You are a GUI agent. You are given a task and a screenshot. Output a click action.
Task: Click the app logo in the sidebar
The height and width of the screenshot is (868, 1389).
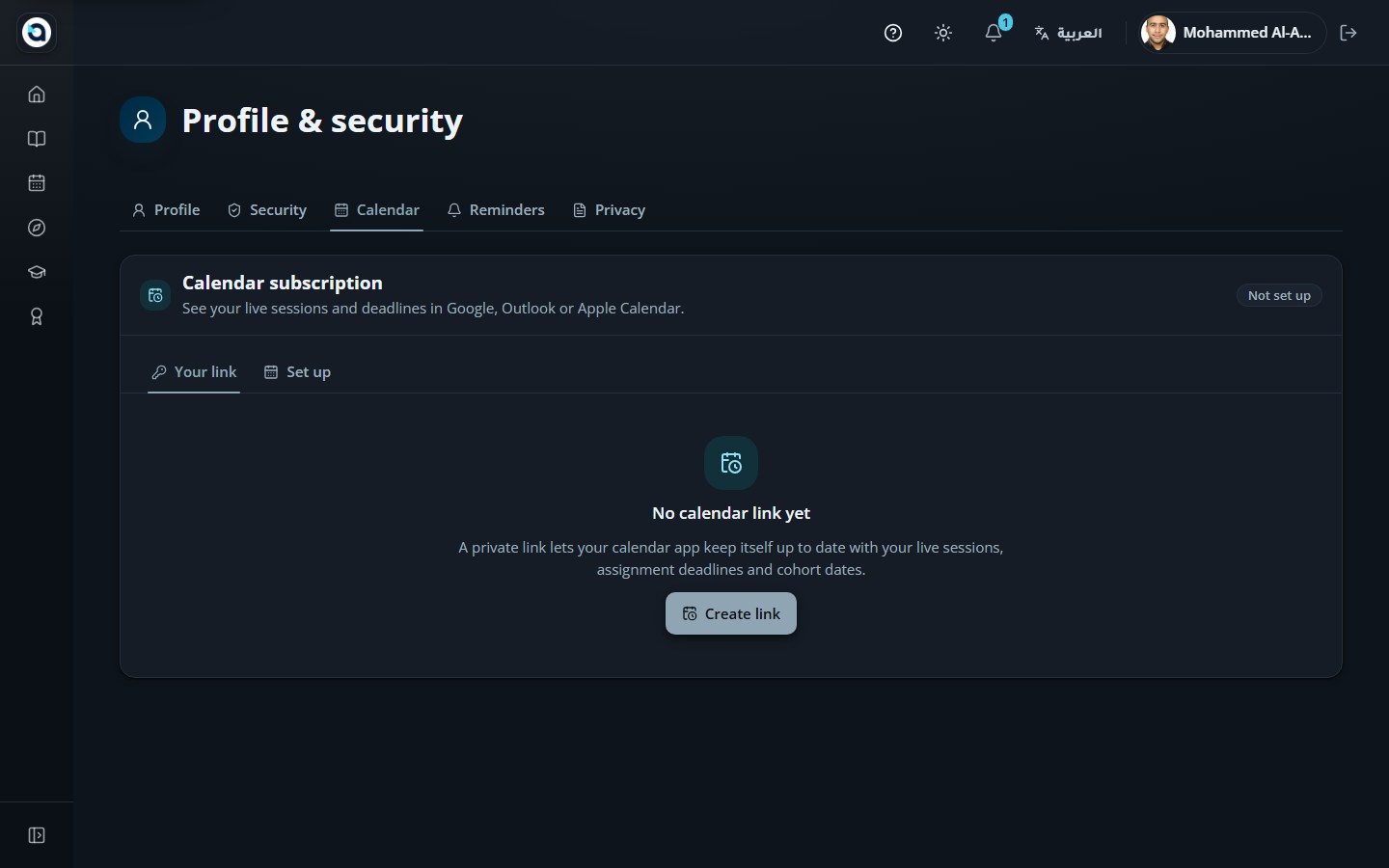point(37,32)
